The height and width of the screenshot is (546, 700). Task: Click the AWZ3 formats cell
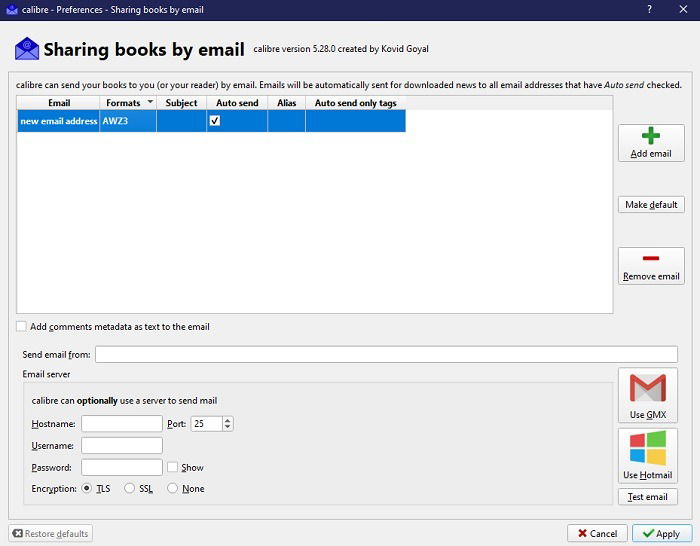pyautogui.click(x=128, y=121)
